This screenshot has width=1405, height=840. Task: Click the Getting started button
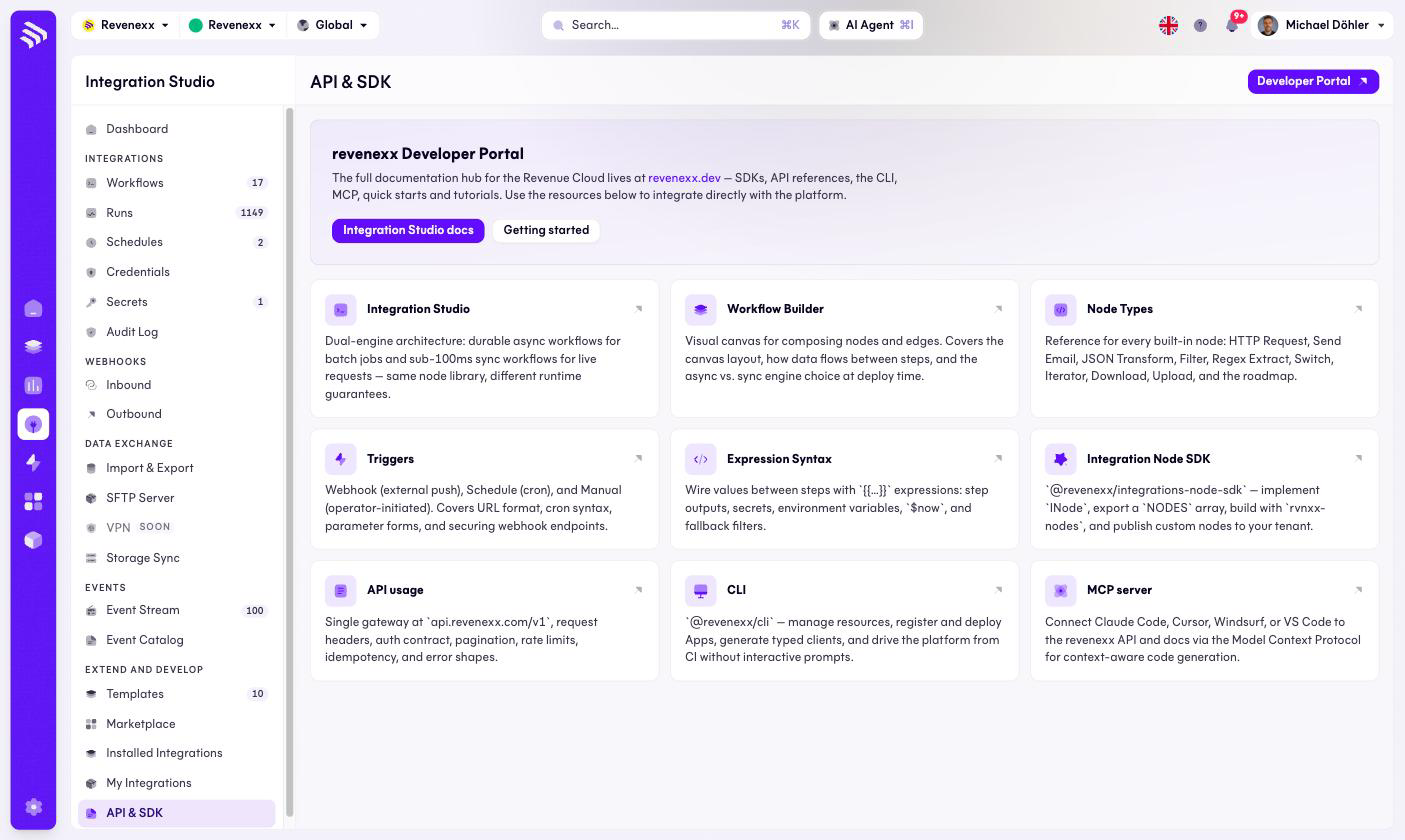point(546,231)
